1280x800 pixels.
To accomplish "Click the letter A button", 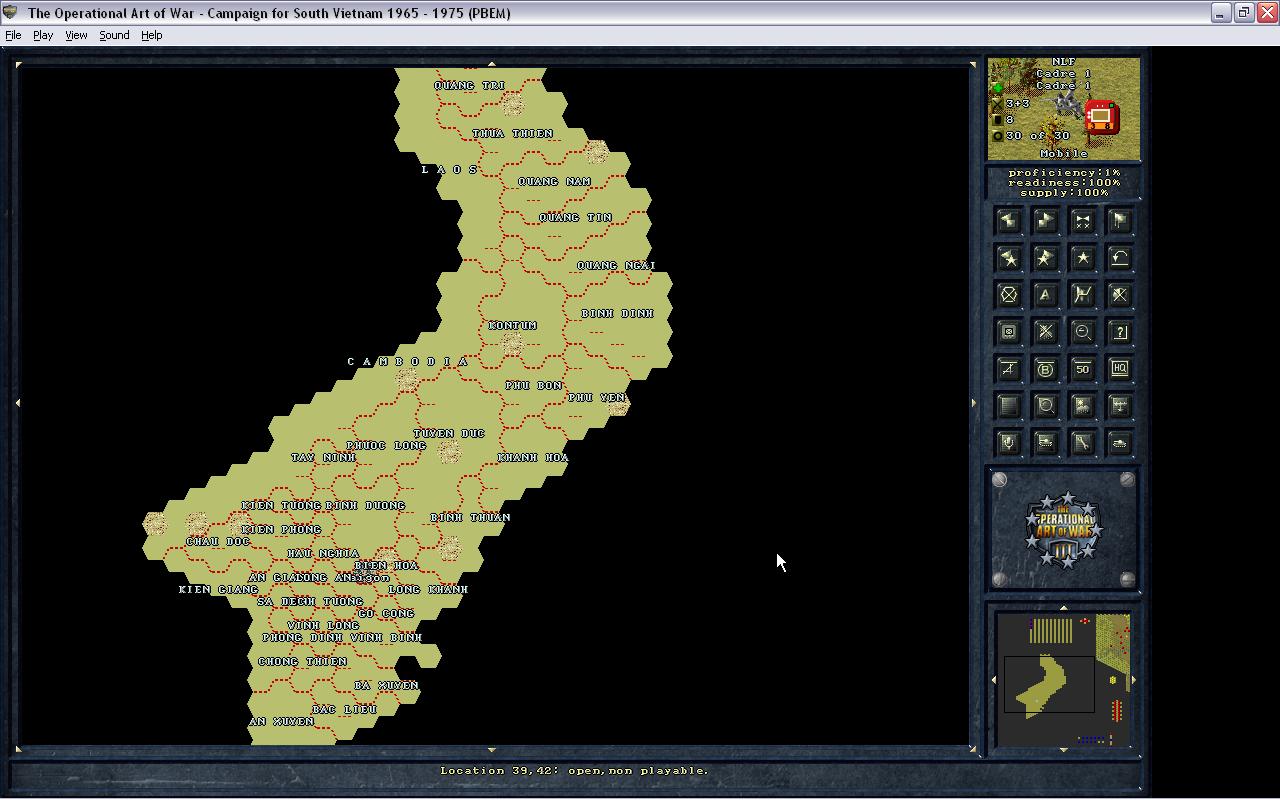I will pos(1045,295).
